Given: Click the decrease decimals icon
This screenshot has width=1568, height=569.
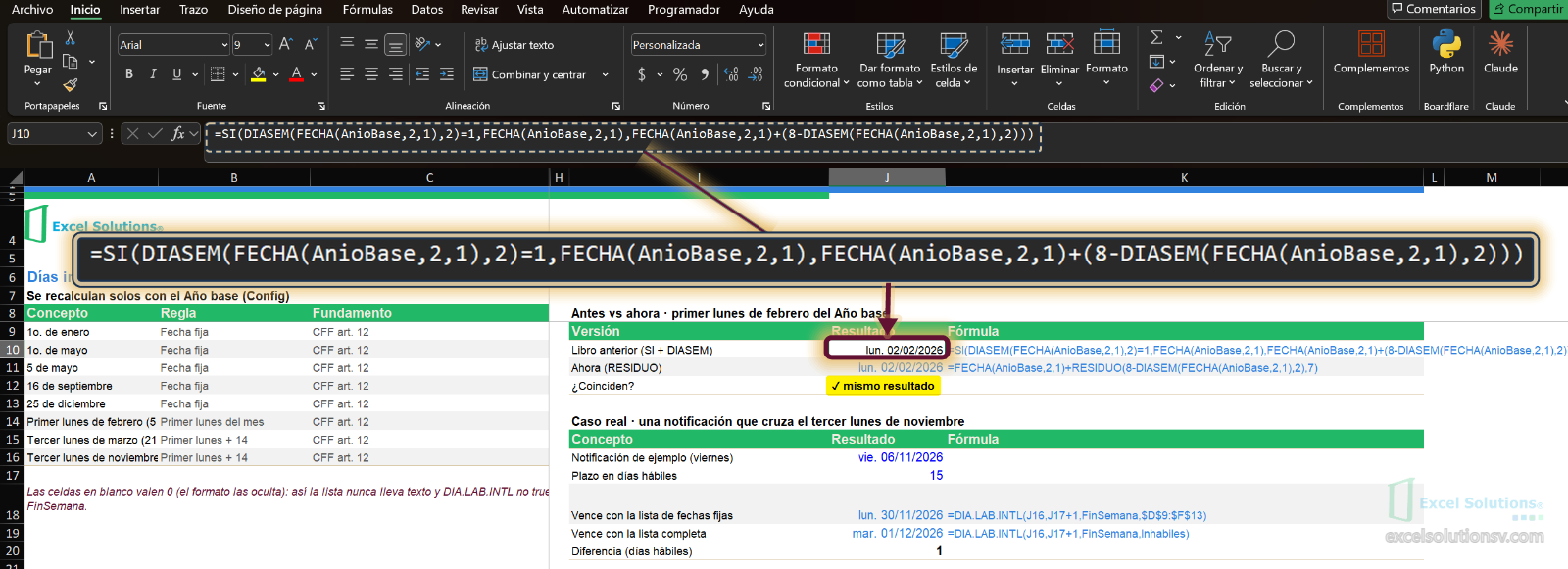Looking at the screenshot, I should coord(756,74).
